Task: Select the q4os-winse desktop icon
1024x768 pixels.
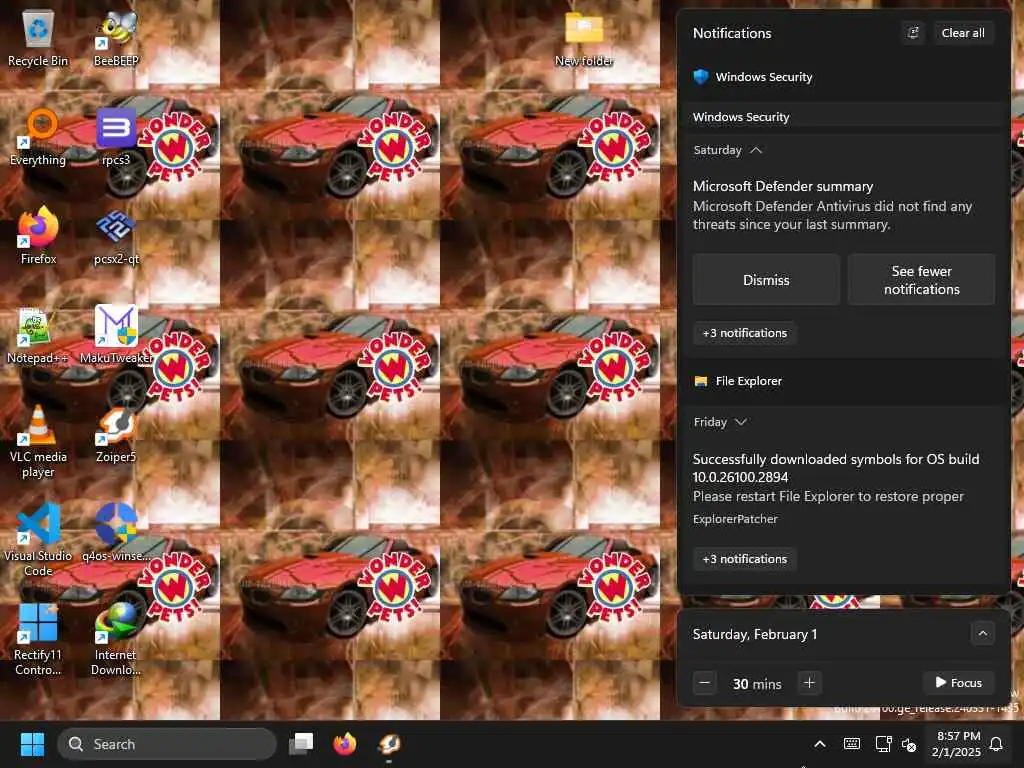Action: coord(116,534)
